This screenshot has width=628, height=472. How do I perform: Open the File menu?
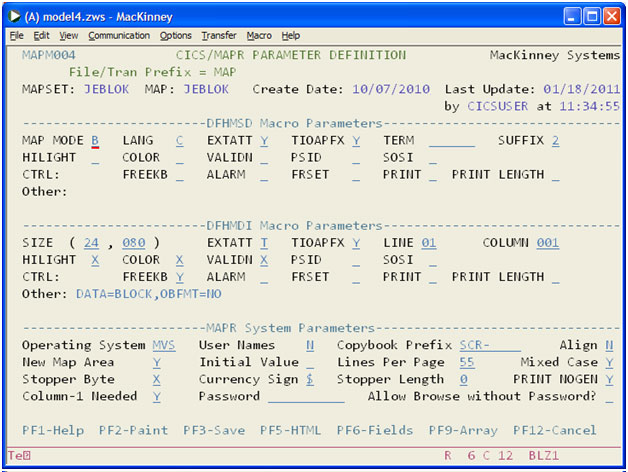tap(16, 36)
